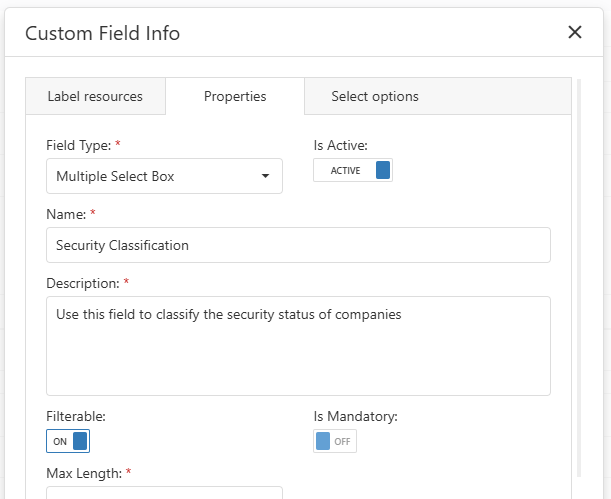
Task: Click the Filterable label text
Action: coord(76,416)
